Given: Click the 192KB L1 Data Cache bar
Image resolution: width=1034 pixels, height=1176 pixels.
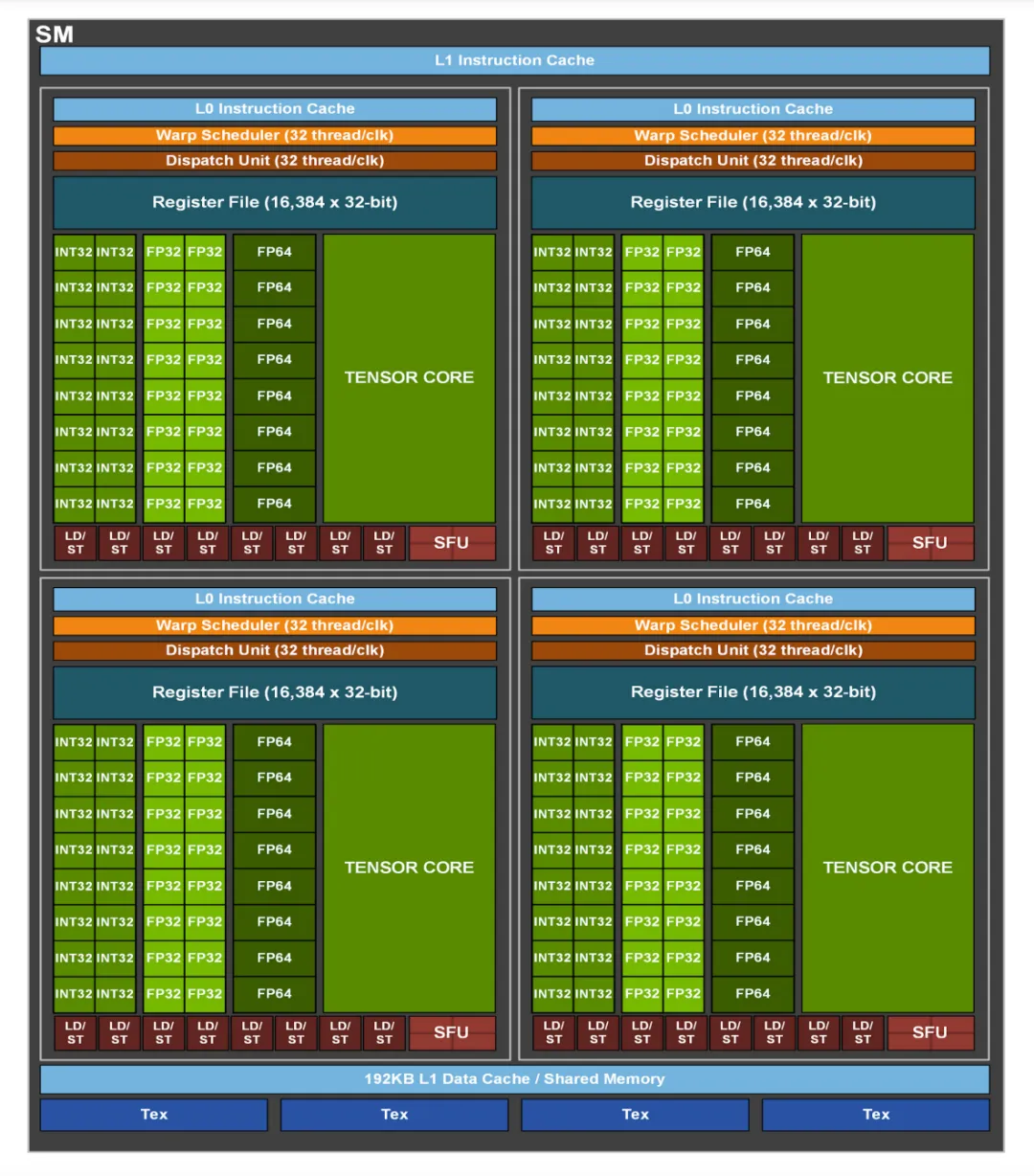Looking at the screenshot, I should (514, 1079).
